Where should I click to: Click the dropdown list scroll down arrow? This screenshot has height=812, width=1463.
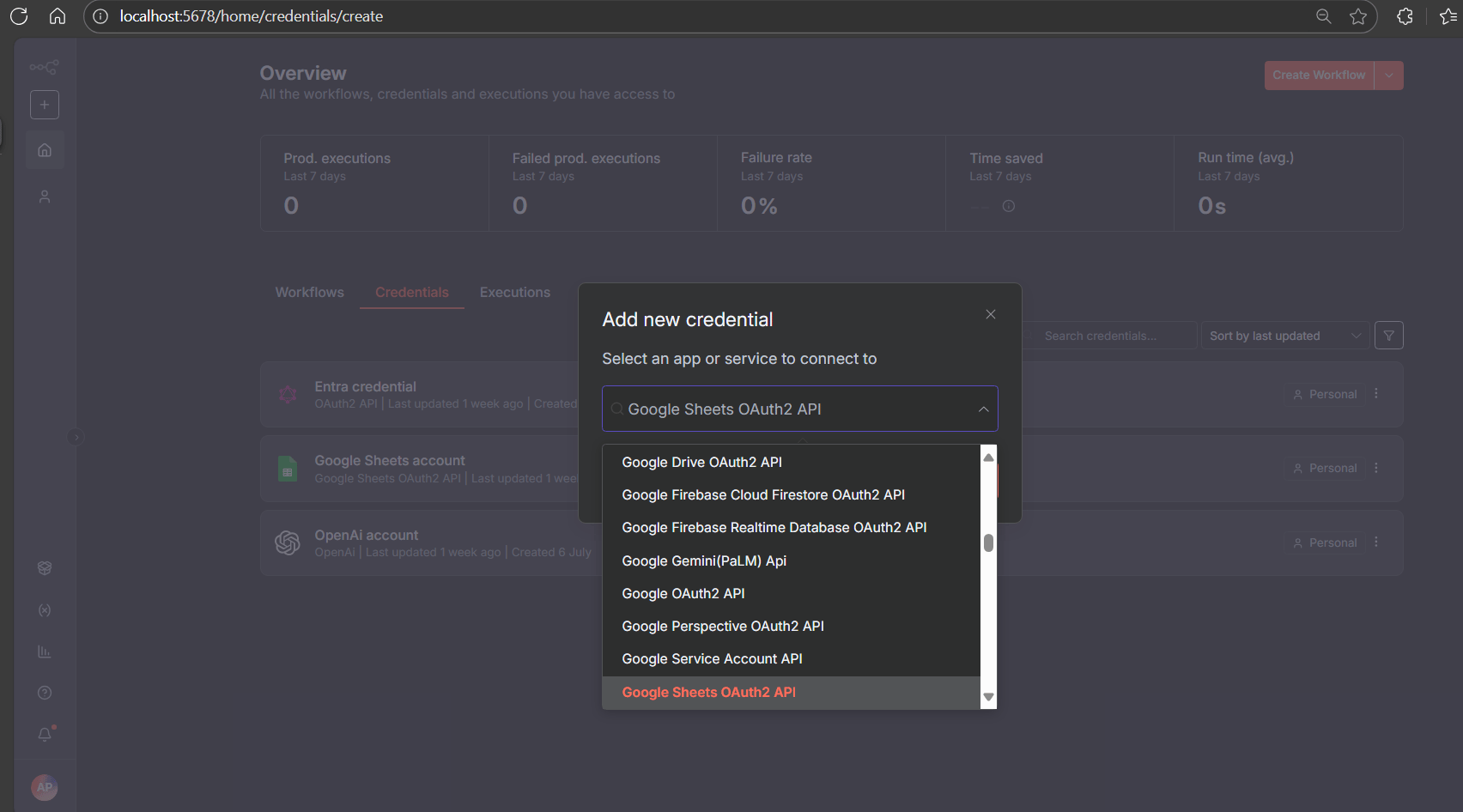pyautogui.click(x=988, y=697)
